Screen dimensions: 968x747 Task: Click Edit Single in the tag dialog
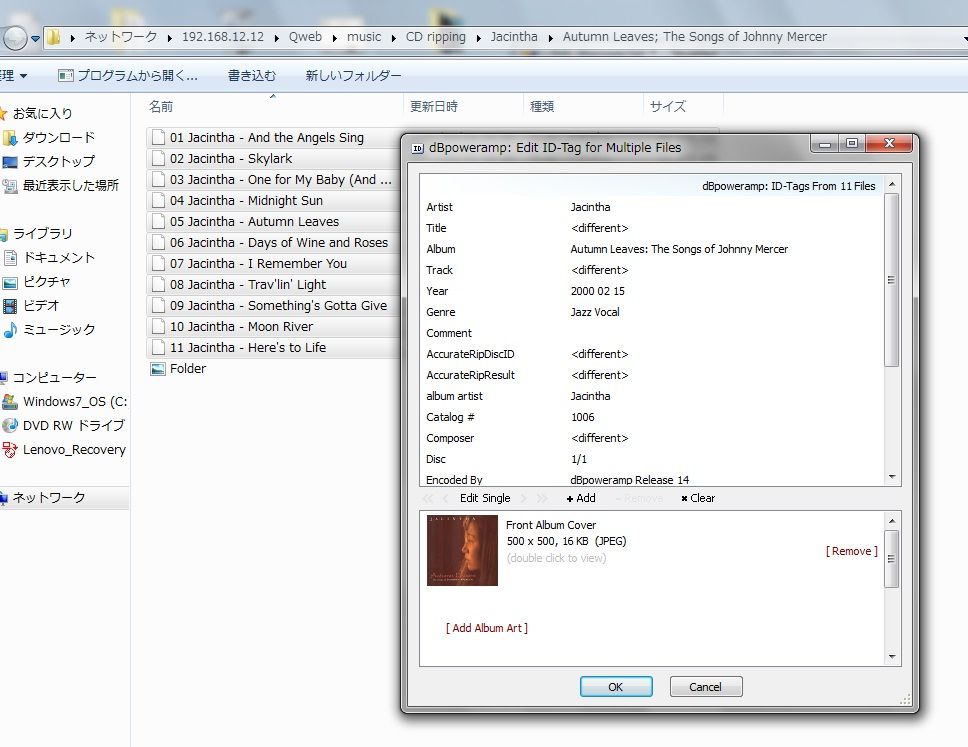pos(485,498)
